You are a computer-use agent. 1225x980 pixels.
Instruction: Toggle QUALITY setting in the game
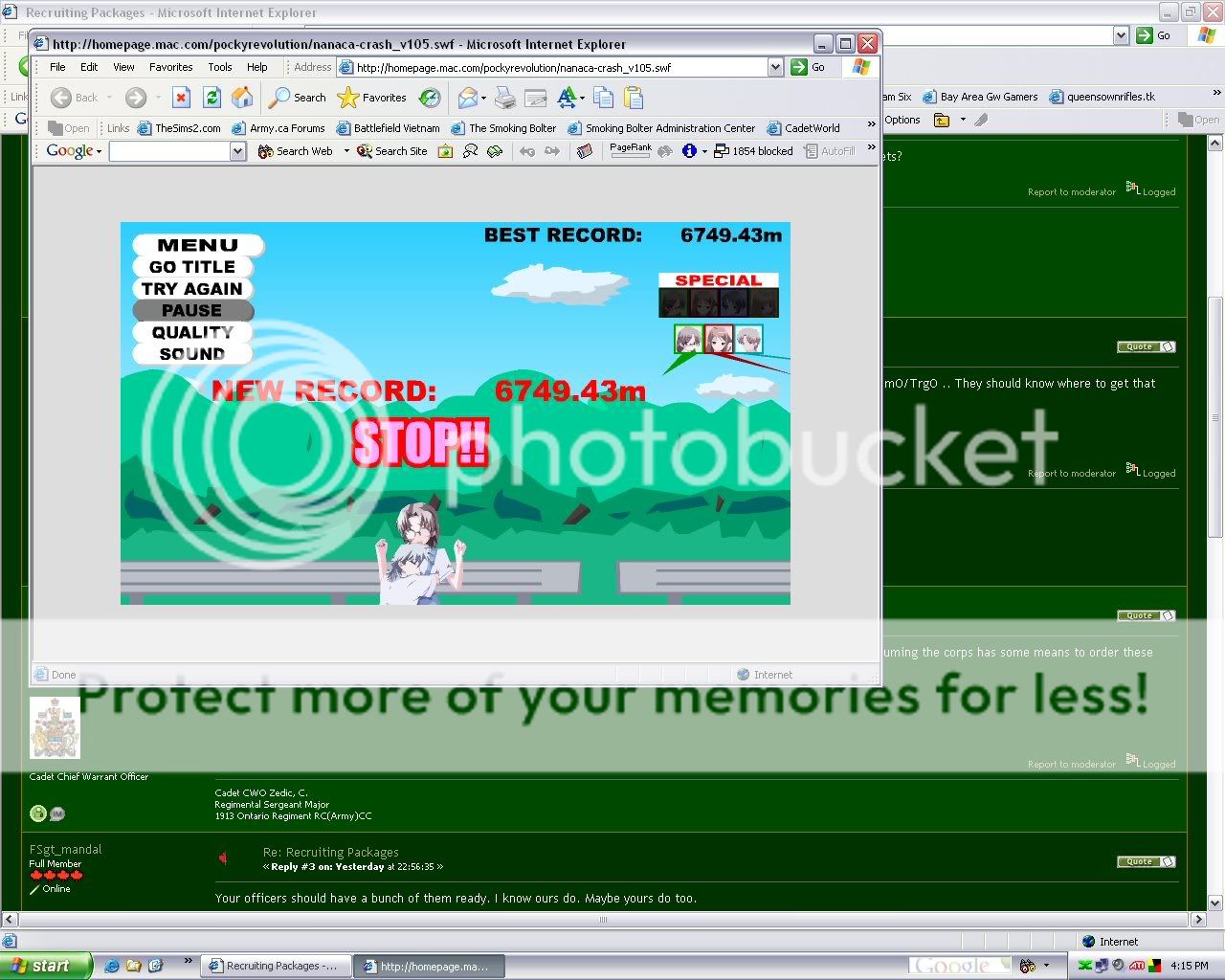[192, 332]
